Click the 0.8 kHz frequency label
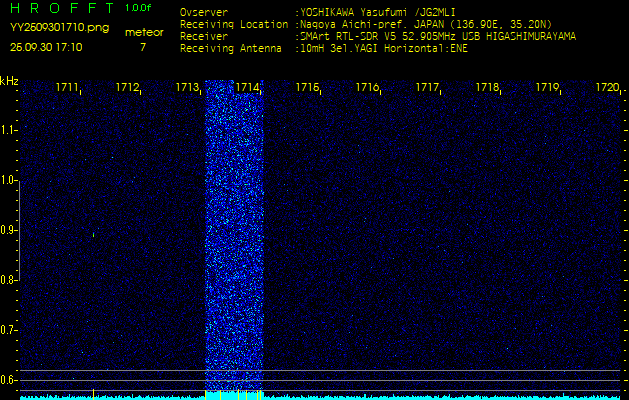Screen dimensions: 629x400 click(x=7, y=280)
